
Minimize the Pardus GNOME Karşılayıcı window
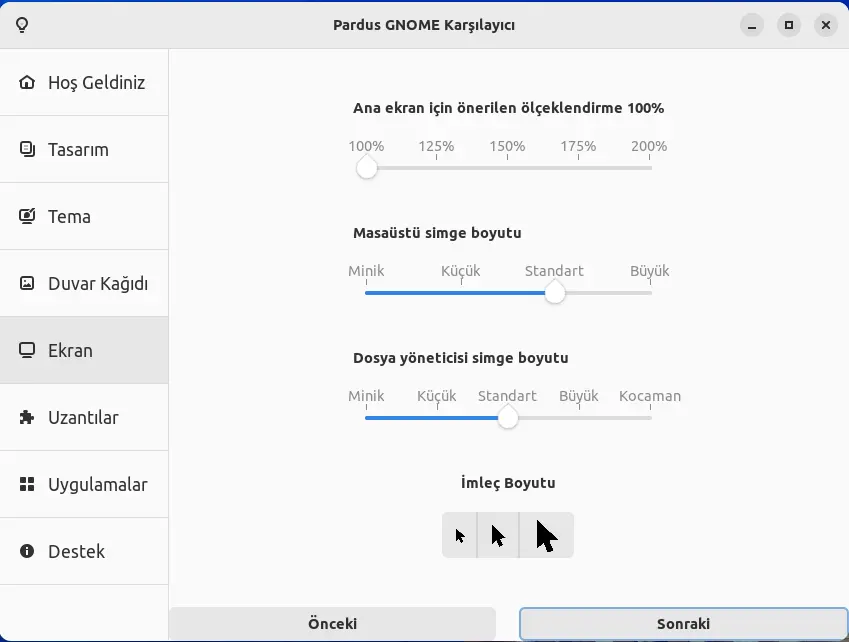[752, 25]
